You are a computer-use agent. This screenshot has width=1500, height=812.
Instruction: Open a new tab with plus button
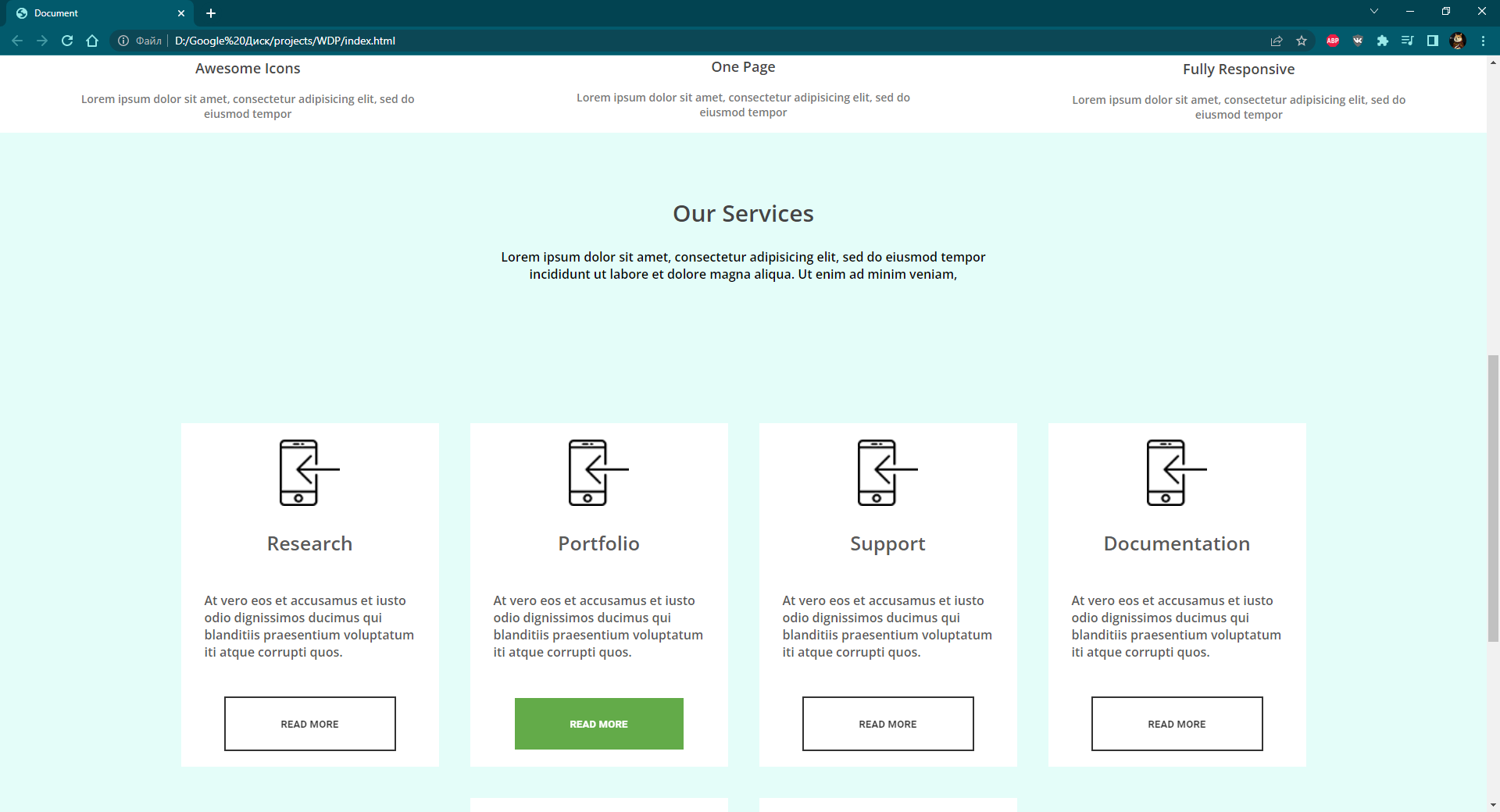211,13
